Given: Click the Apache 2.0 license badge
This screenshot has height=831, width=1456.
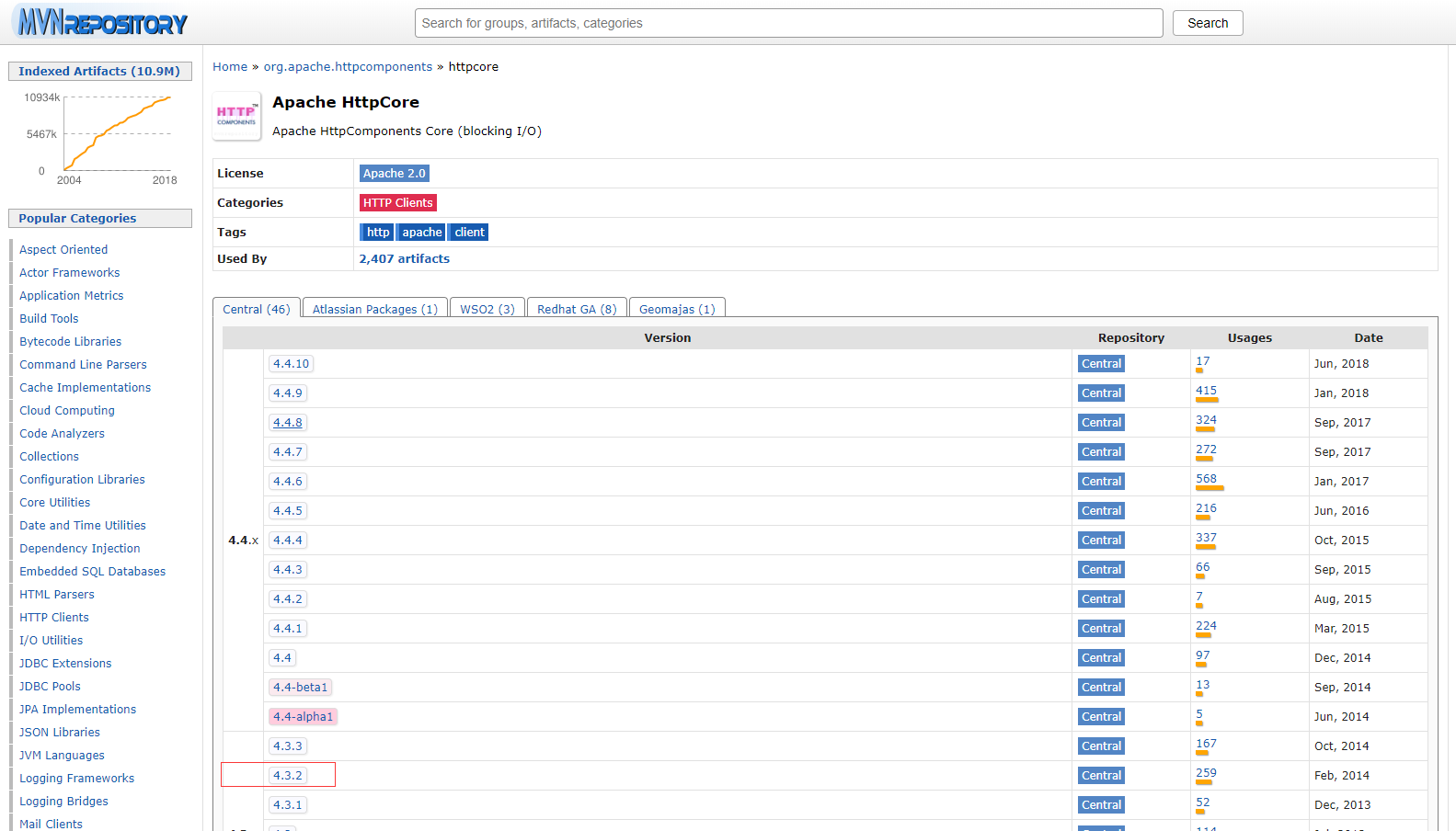Looking at the screenshot, I should pos(395,174).
